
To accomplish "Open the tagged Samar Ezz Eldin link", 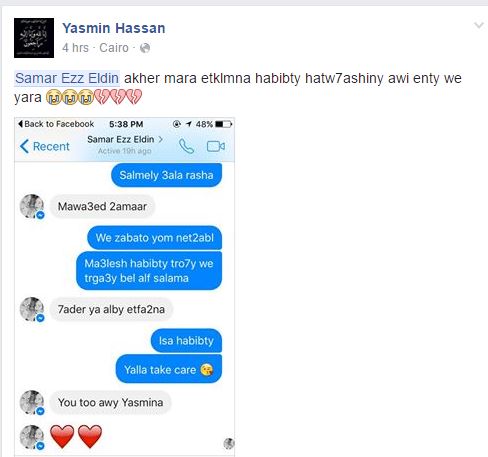I will (67, 78).
